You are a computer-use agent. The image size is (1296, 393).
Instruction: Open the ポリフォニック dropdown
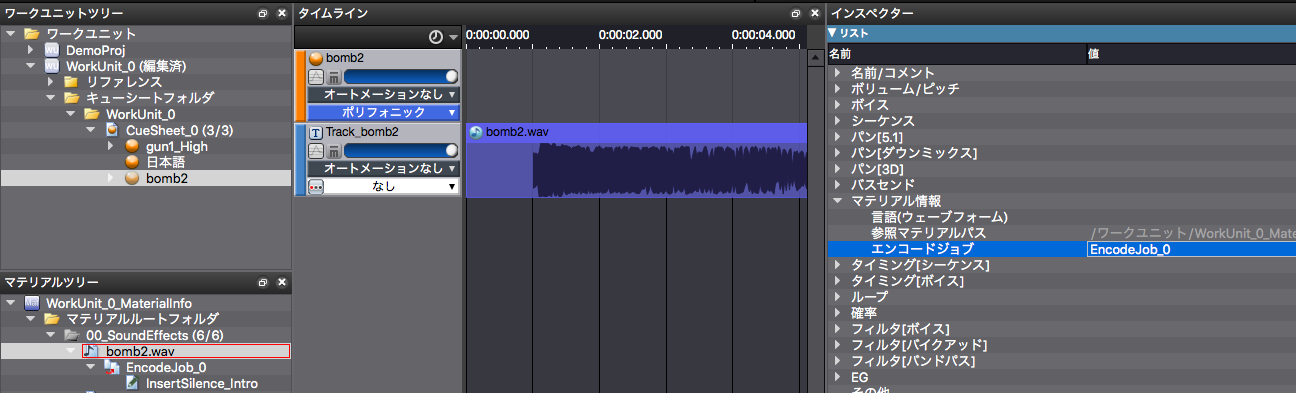pos(383,112)
